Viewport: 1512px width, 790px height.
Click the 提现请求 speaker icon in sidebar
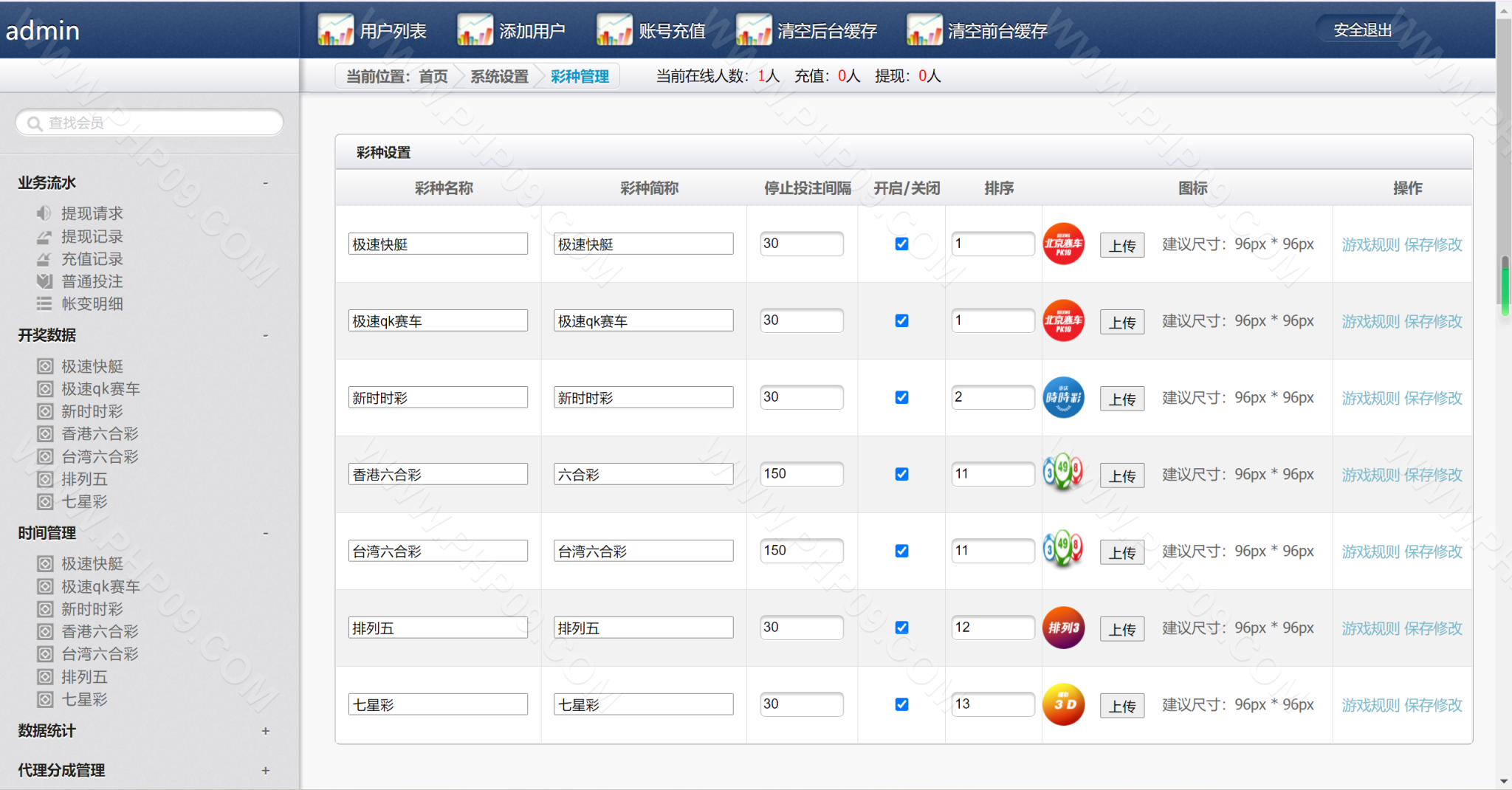[x=44, y=213]
